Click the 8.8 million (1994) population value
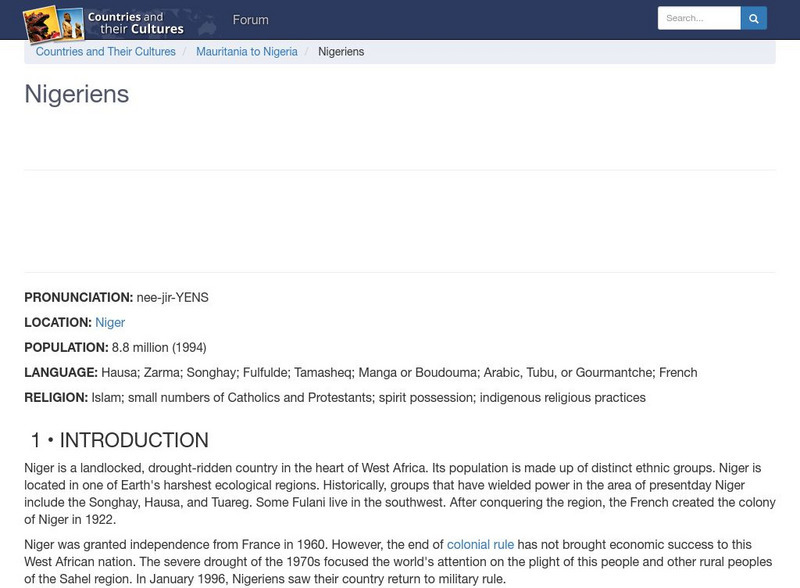The width and height of the screenshot is (800, 588). pyautogui.click(x=159, y=348)
